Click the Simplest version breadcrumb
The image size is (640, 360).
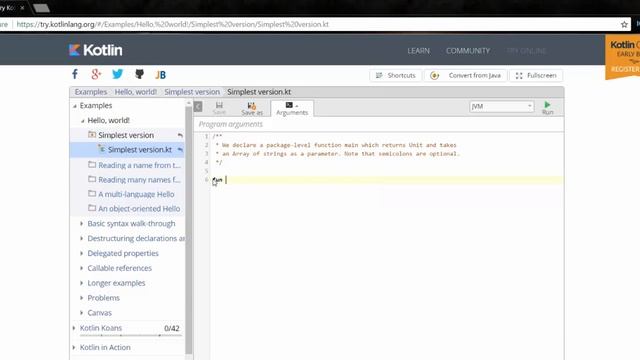click(x=192, y=92)
